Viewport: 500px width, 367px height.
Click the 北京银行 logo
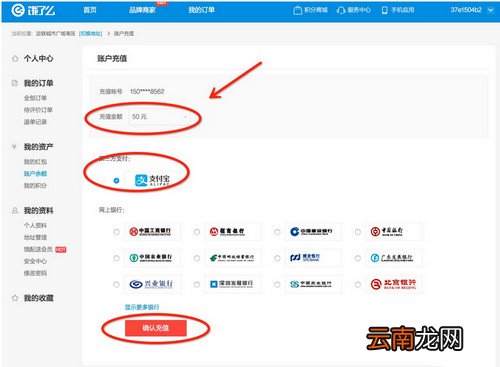(x=393, y=284)
